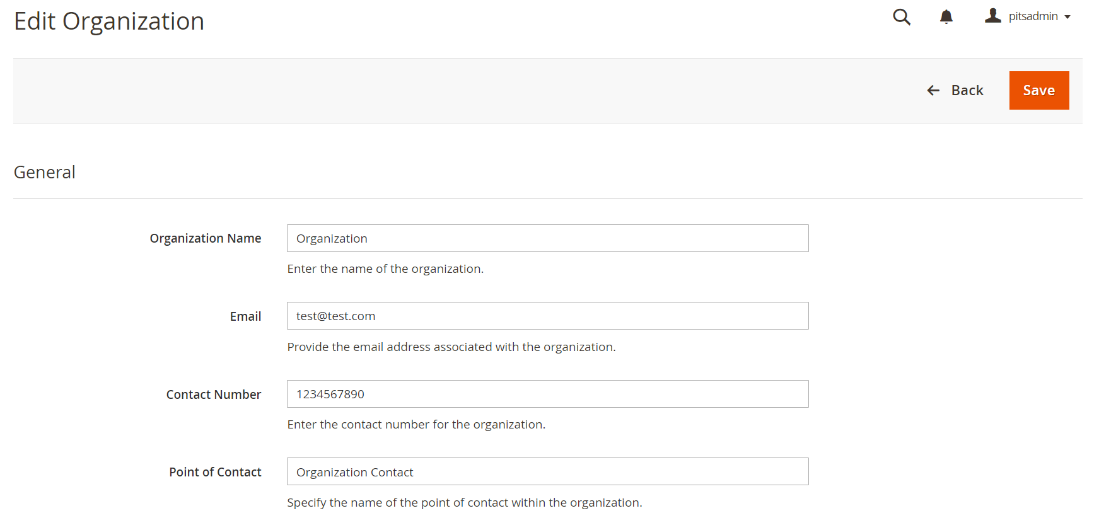This screenshot has height=518, width=1099.
Task: Click into the Email input field
Action: (x=547, y=316)
